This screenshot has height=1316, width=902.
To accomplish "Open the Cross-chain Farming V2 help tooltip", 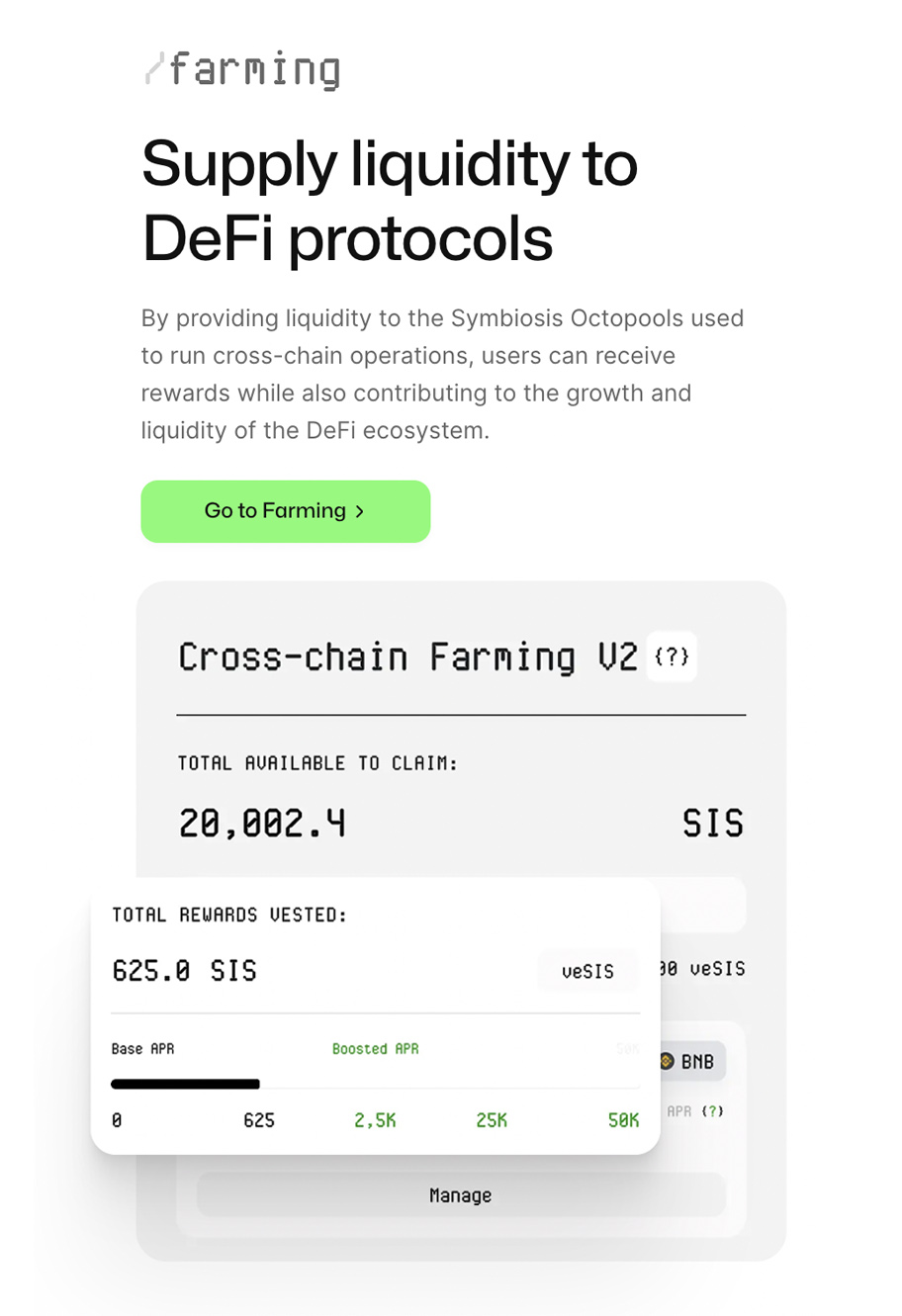I will pos(672,657).
